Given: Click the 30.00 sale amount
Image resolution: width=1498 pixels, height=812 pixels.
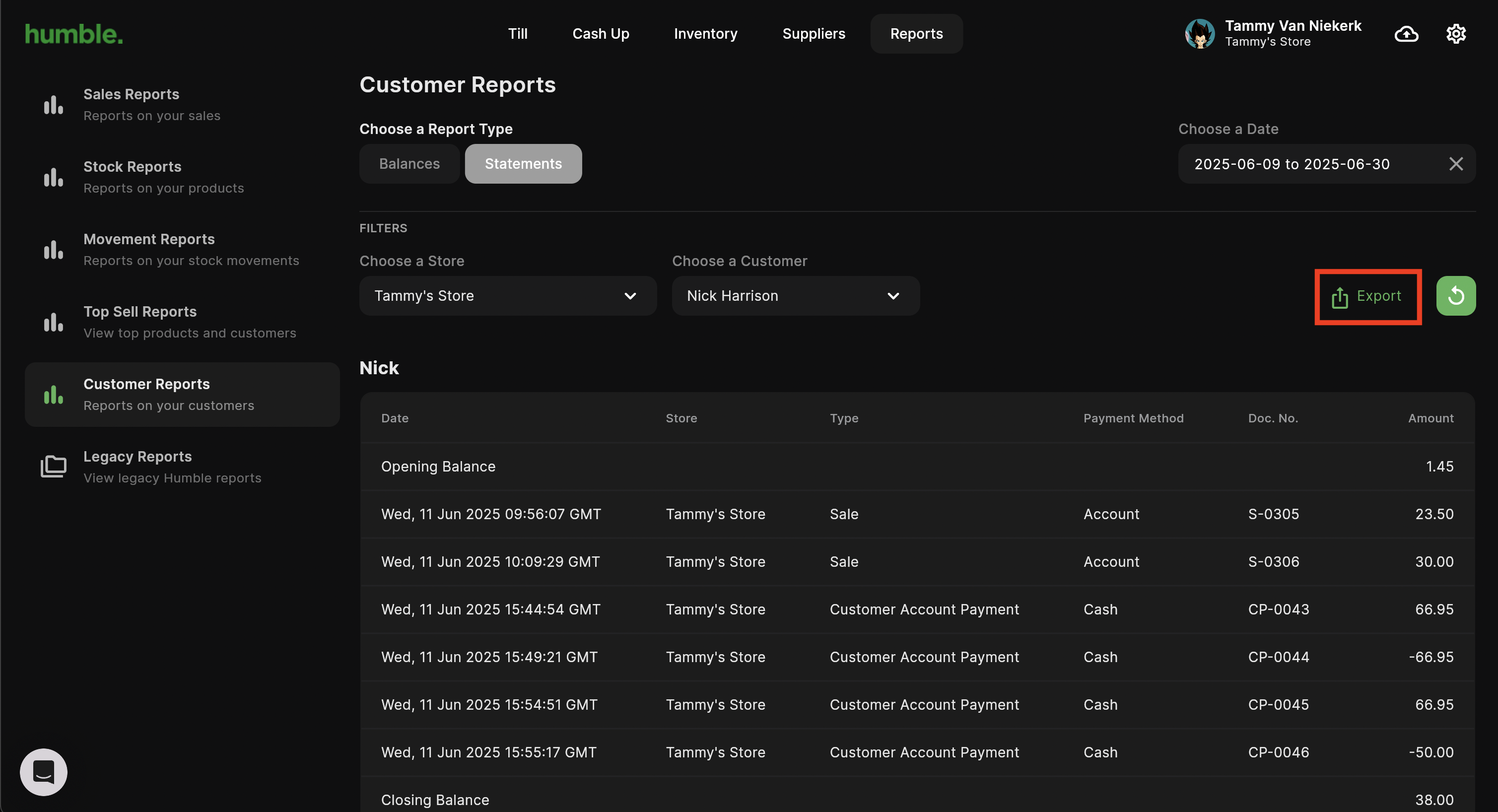Looking at the screenshot, I should (1434, 562).
